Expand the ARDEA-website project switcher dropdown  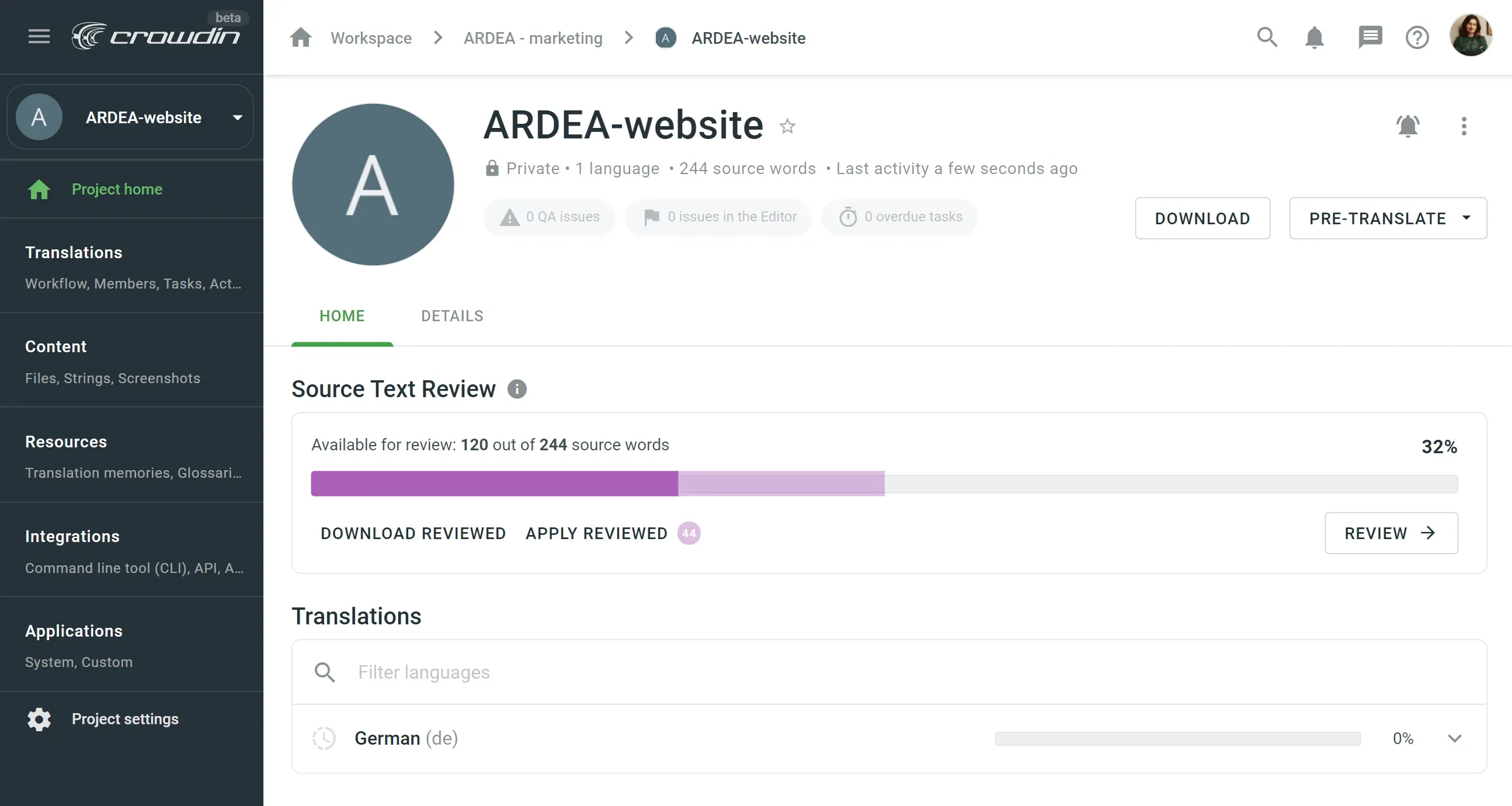click(237, 117)
